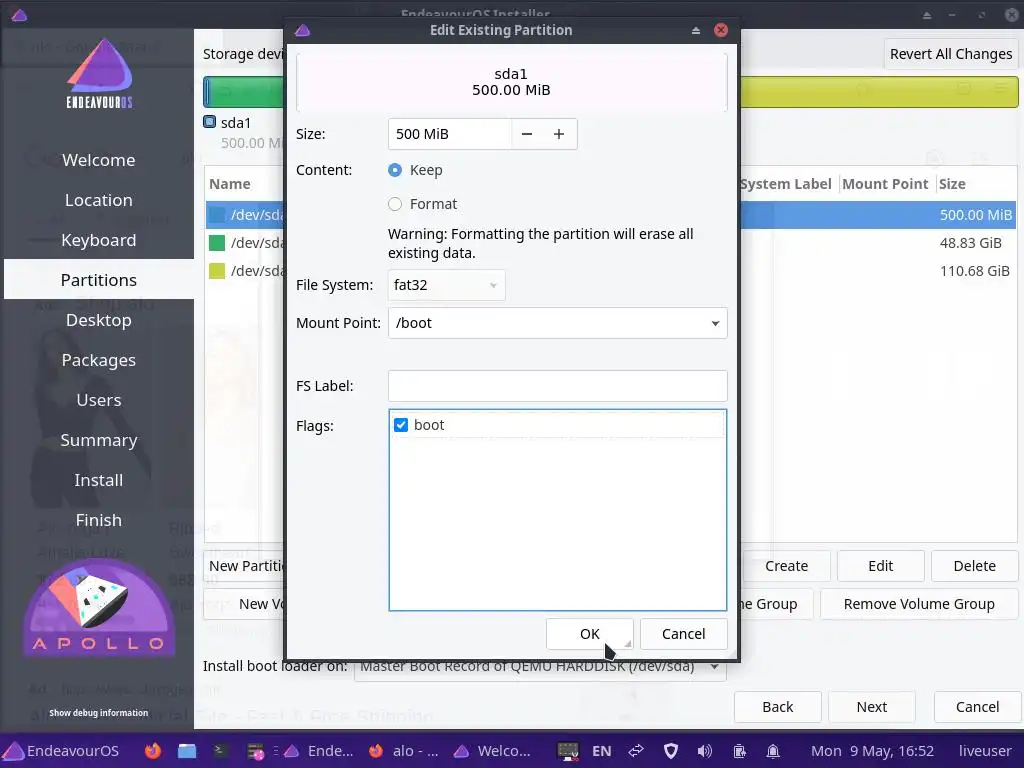
Task: Click into the FS Label field
Action: point(557,386)
